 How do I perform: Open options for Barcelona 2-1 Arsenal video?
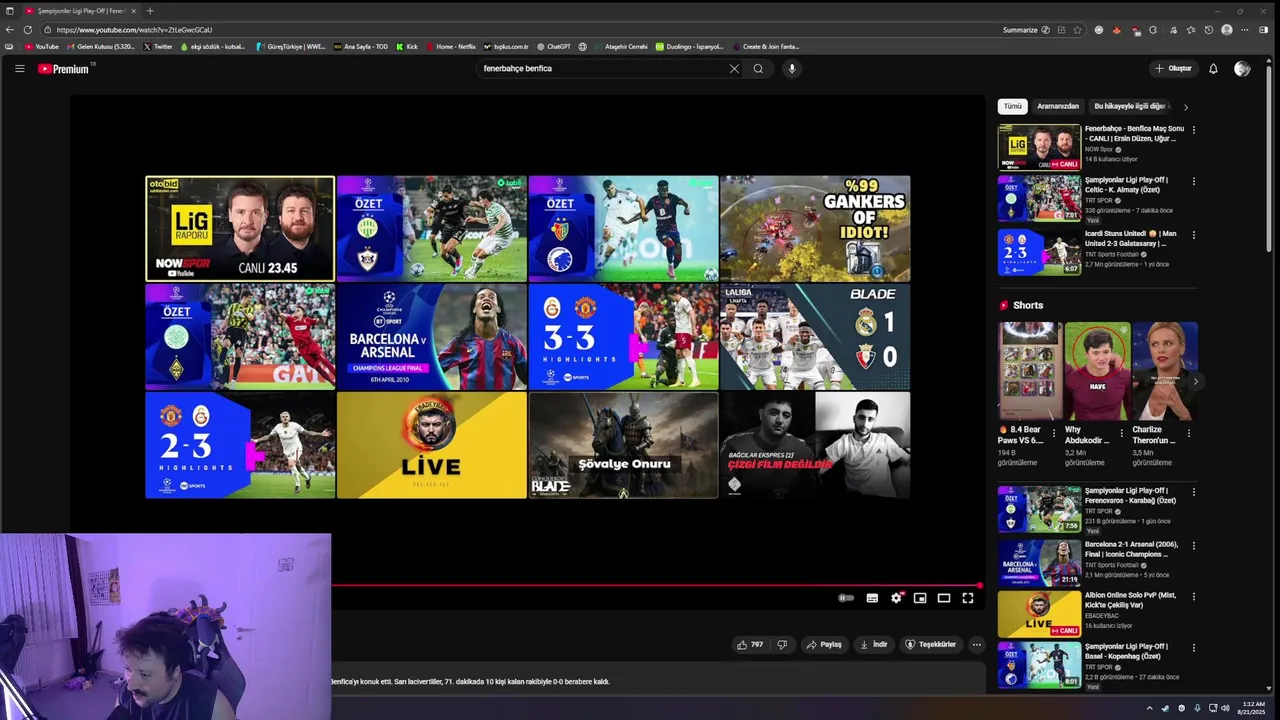(x=1193, y=546)
